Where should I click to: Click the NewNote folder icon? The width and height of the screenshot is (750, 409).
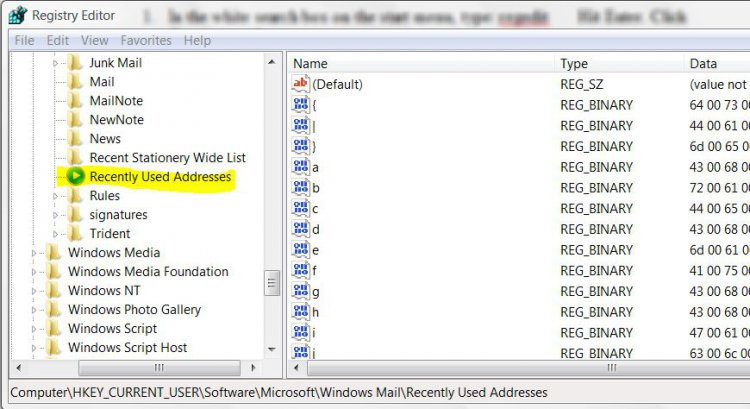click(75, 120)
